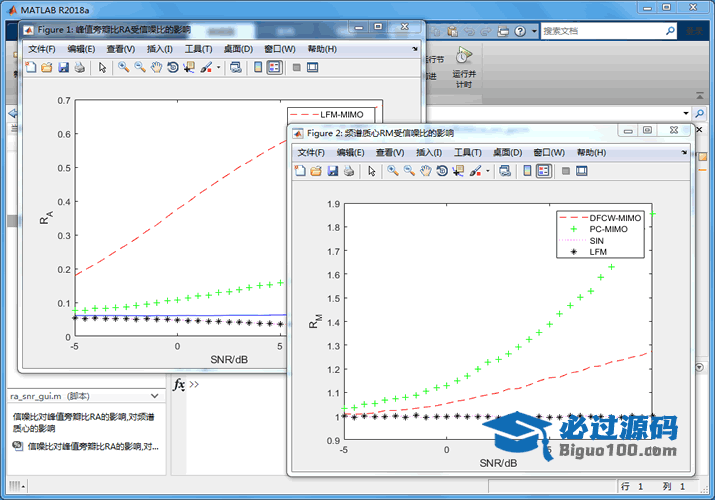Screen dimensions: 715x500
Task: Activate Zoom Out tool in Figure 1
Action: click(140, 67)
